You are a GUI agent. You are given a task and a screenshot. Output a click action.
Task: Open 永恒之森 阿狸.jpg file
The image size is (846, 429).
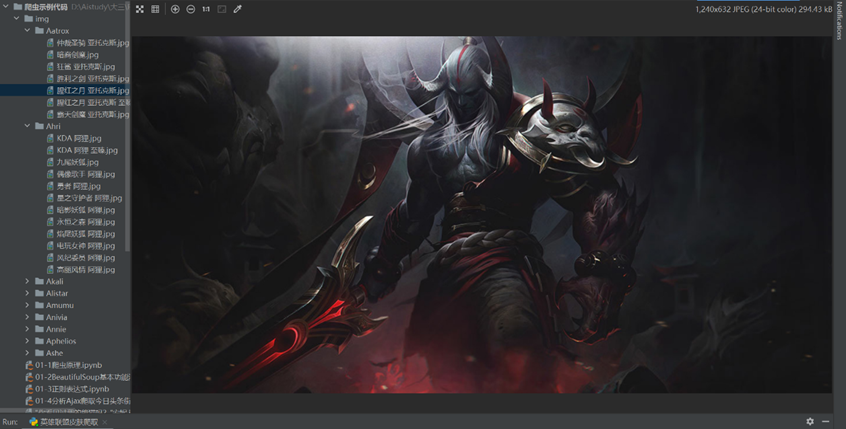[80, 222]
